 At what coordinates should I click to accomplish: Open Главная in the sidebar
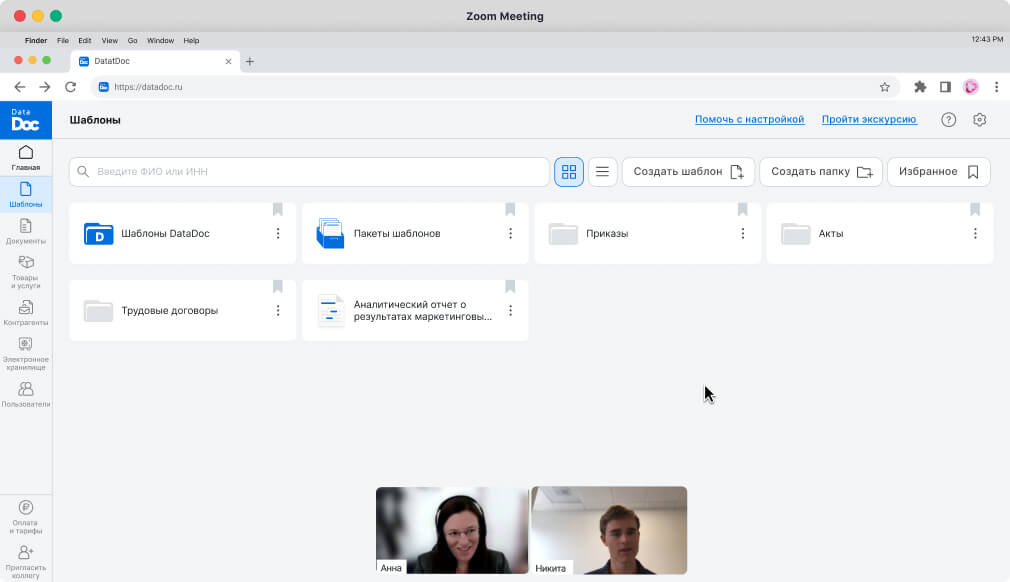26,158
